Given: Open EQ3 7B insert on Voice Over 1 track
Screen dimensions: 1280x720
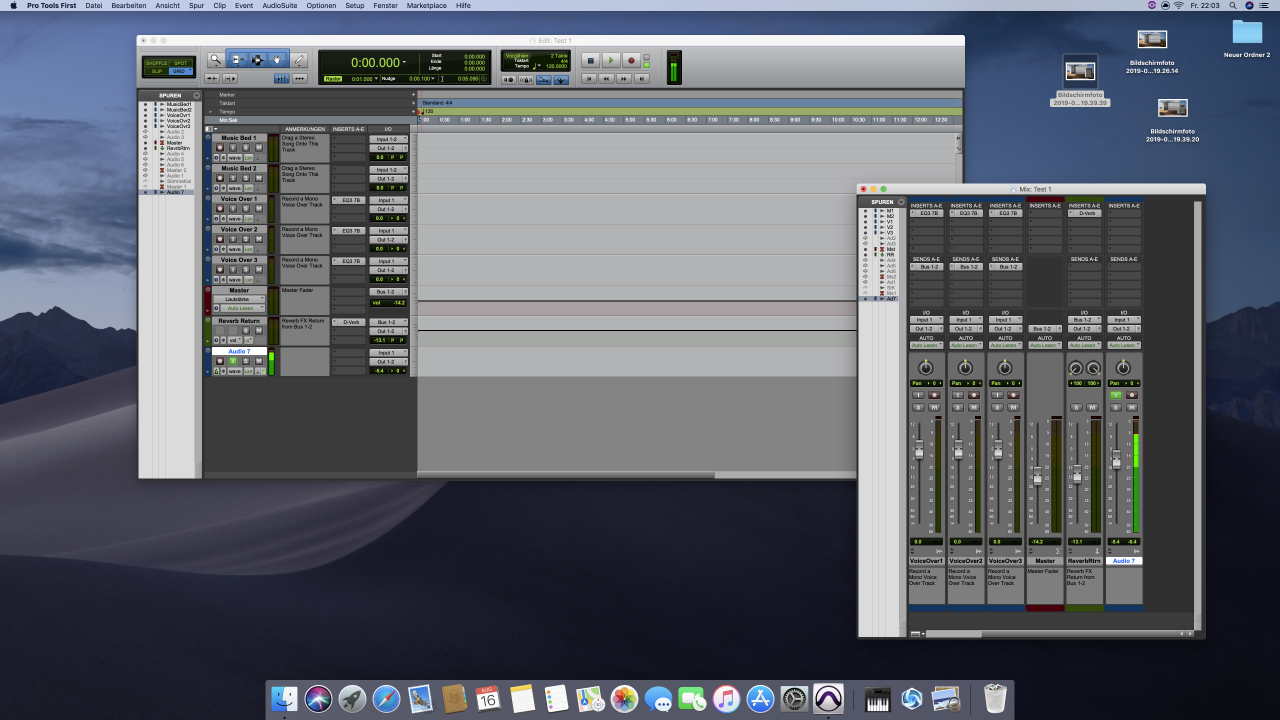Looking at the screenshot, I should pyautogui.click(x=351, y=200).
